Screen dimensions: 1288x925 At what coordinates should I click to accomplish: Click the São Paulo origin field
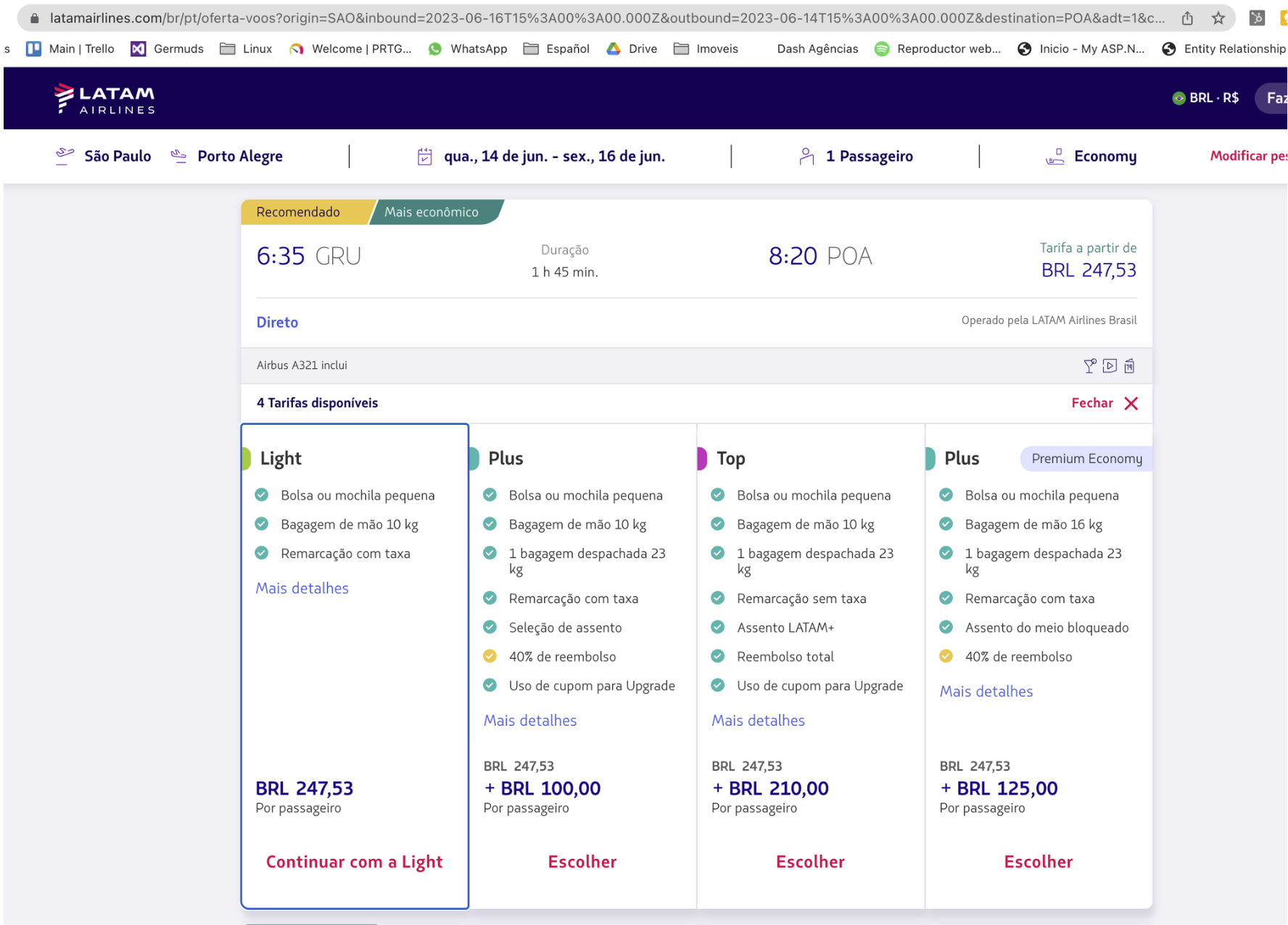[104, 156]
